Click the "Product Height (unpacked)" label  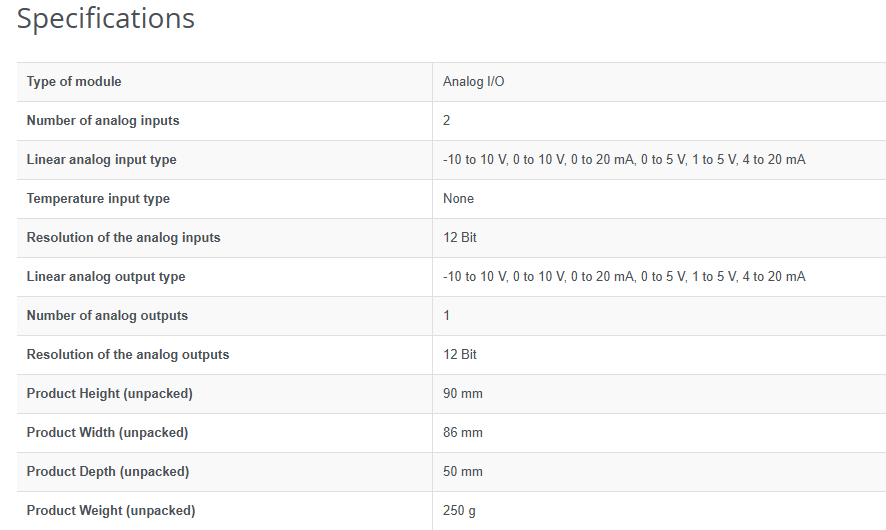pos(109,393)
